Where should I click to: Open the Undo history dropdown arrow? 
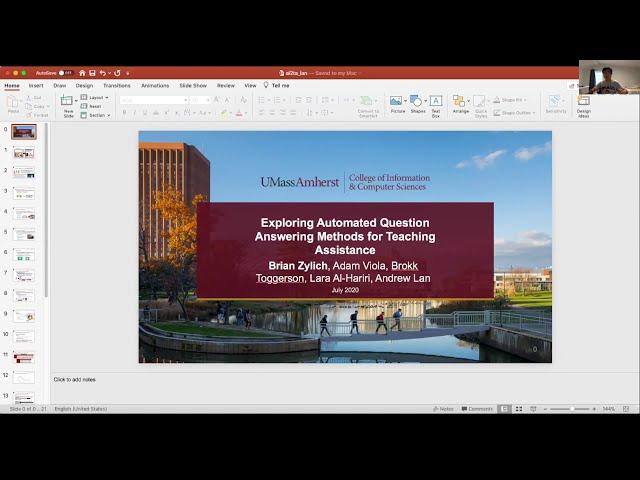pos(109,73)
